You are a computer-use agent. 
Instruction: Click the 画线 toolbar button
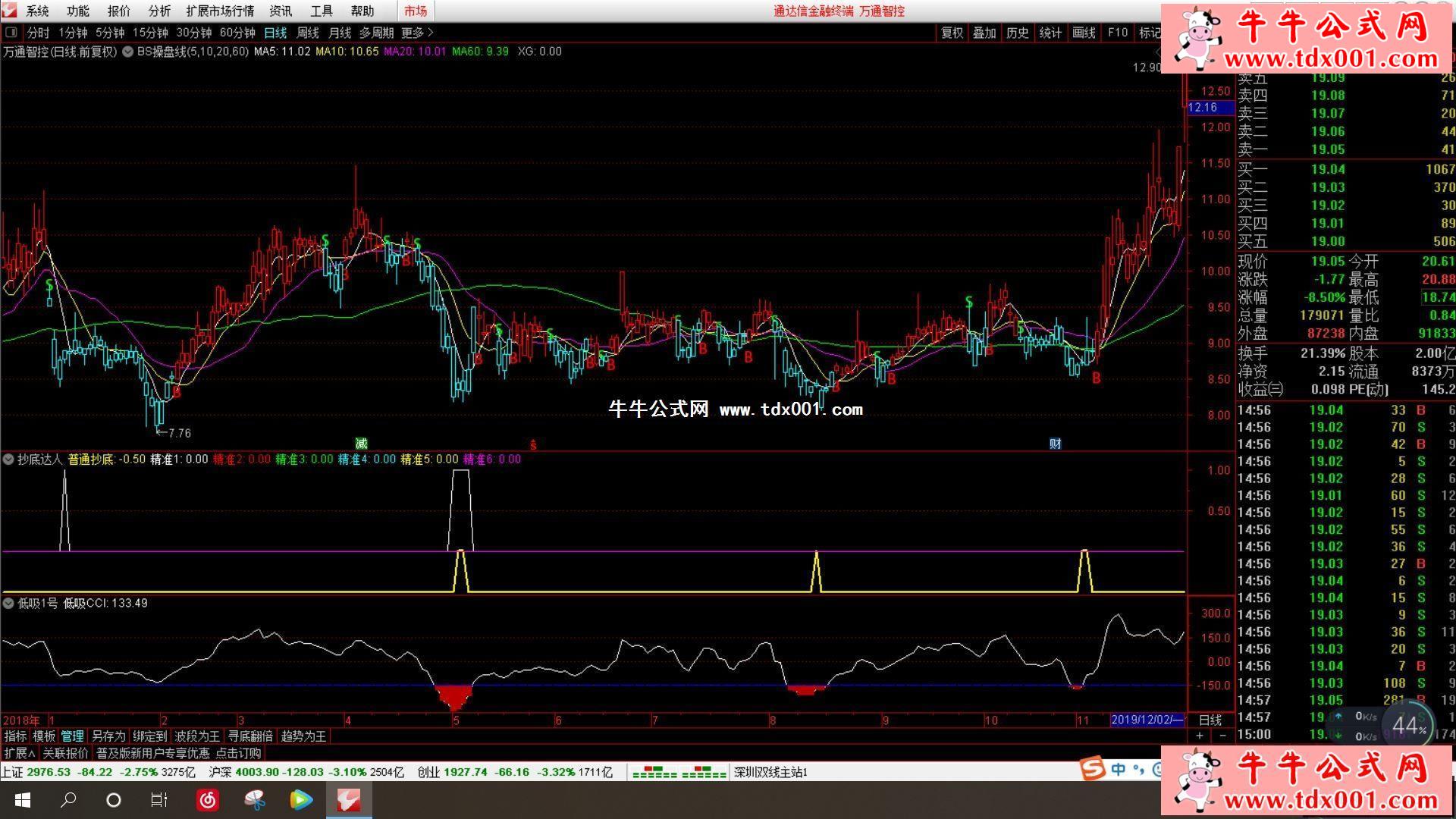pyautogui.click(x=1084, y=33)
